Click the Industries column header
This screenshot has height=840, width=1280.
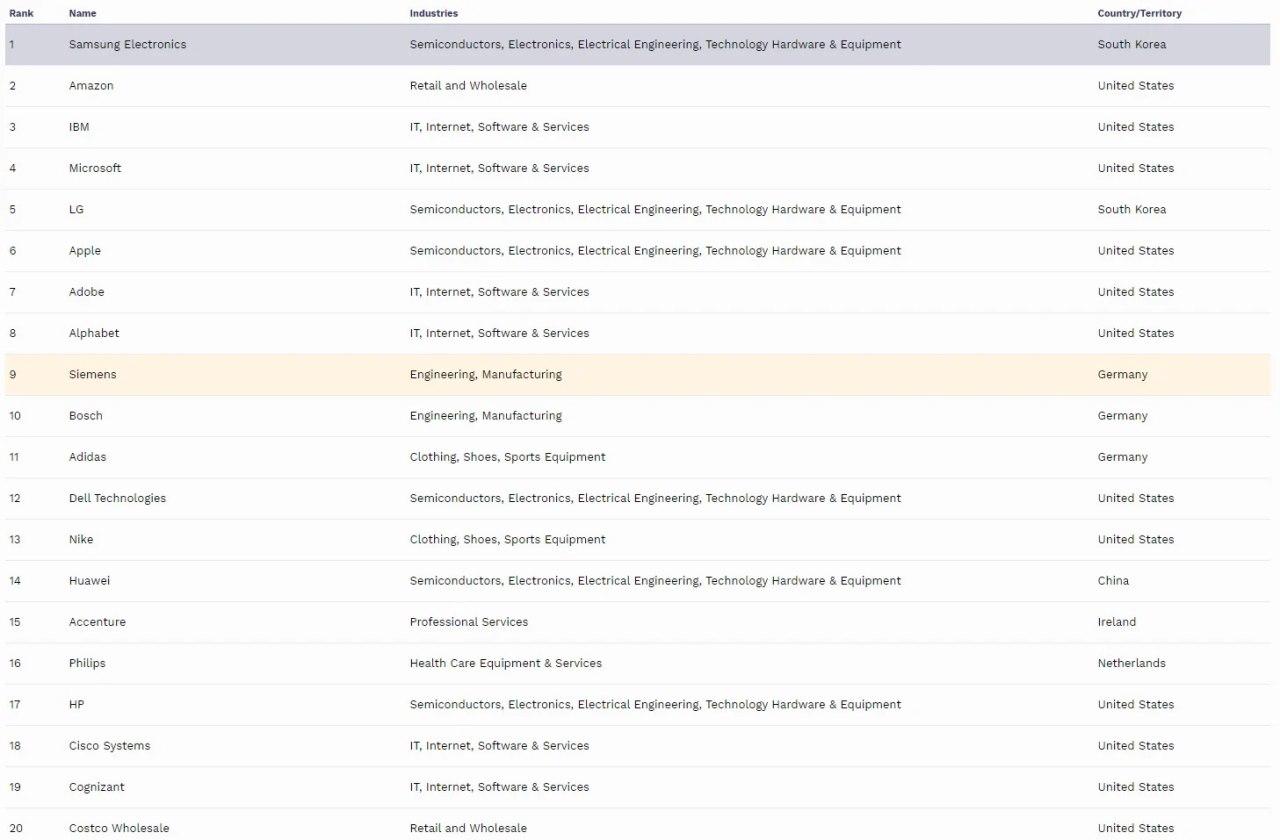point(433,13)
